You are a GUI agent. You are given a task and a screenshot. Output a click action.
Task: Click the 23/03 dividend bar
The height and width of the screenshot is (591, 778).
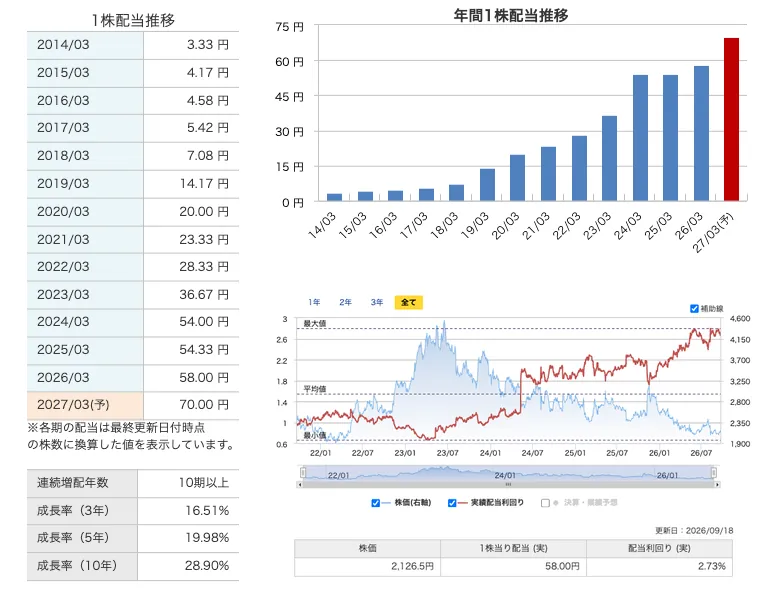(609, 158)
